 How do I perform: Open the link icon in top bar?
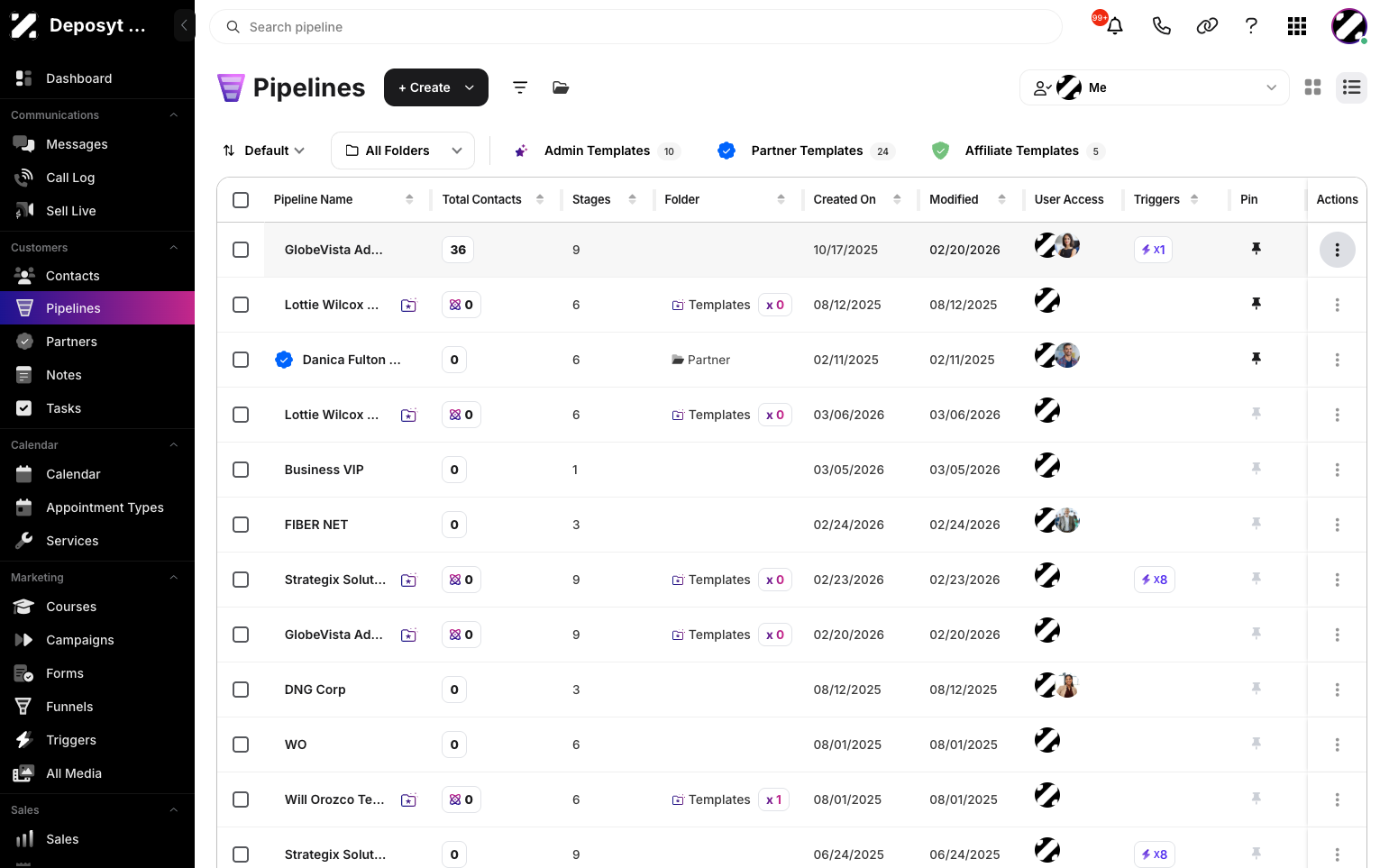(x=1207, y=26)
